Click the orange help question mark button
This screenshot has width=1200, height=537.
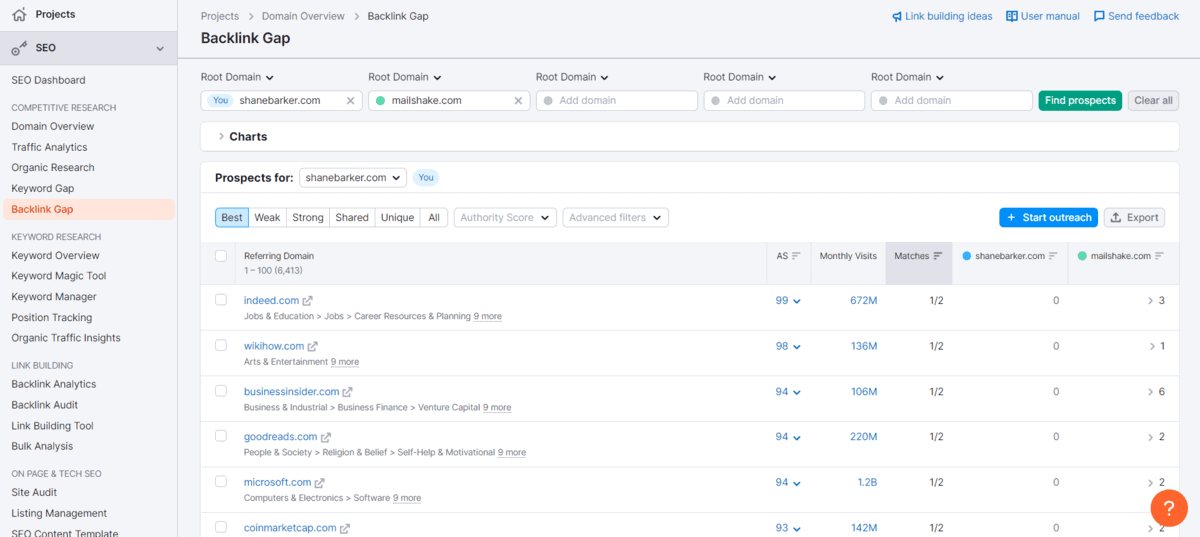coord(1169,508)
